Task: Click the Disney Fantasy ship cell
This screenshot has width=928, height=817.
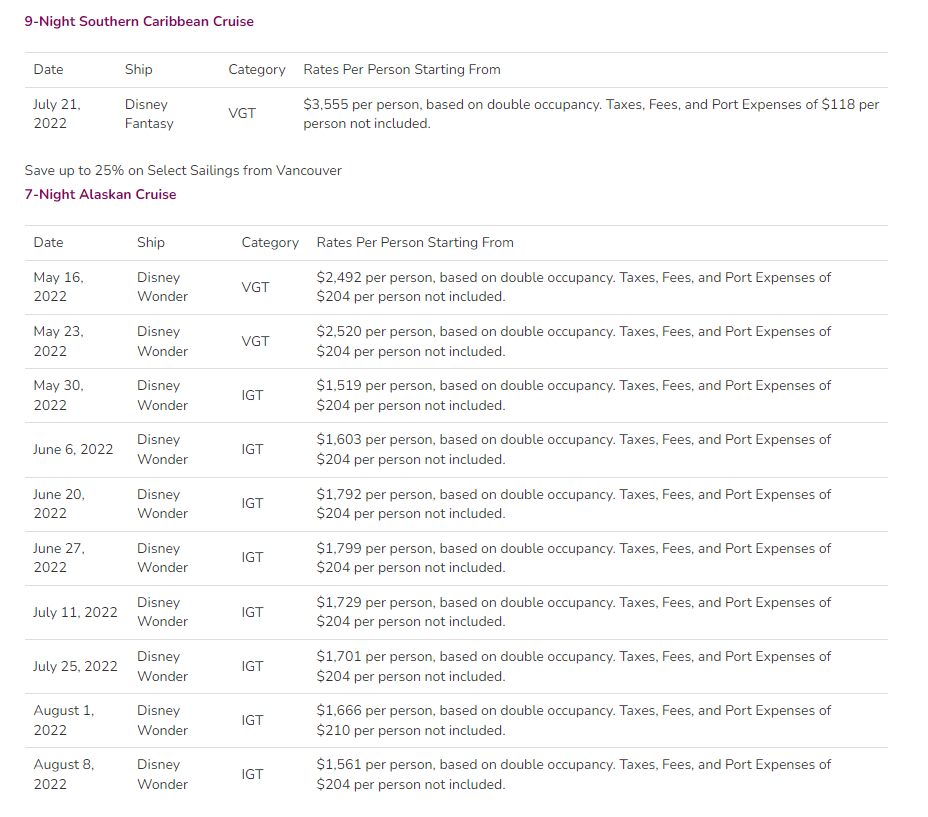Action: pos(149,114)
